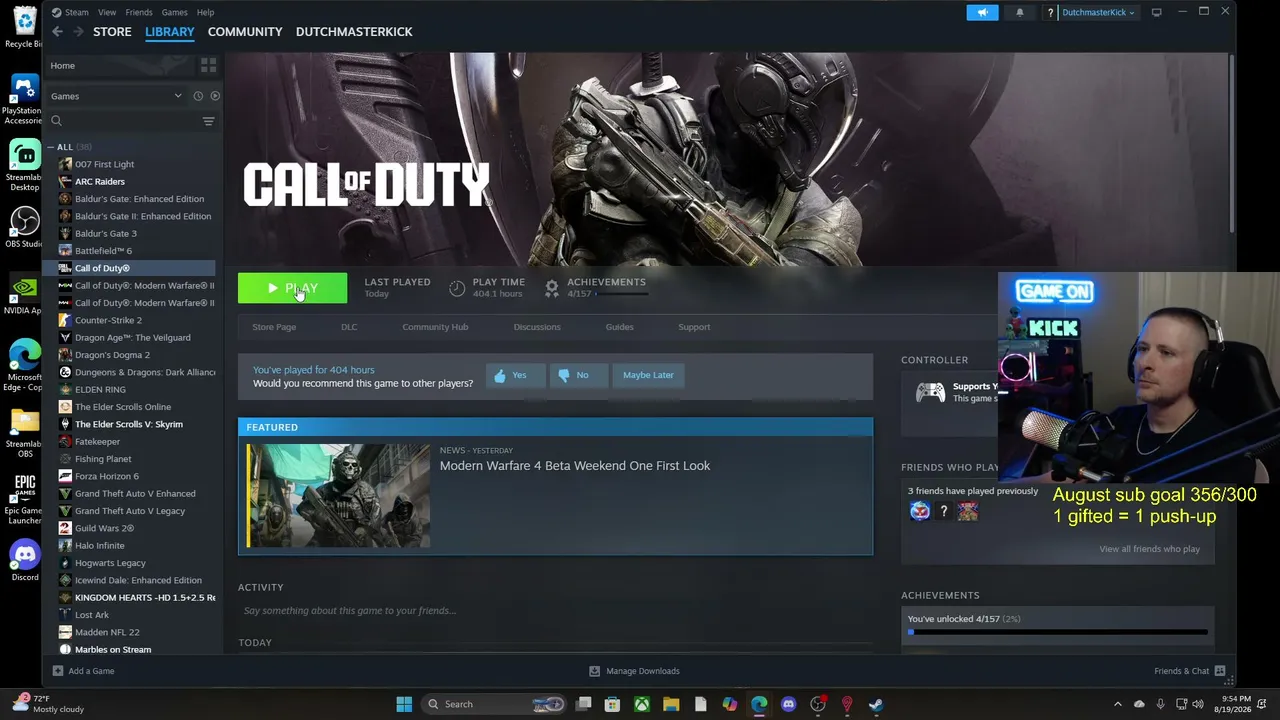The image size is (1280, 720).
Task: Open Discord from the desktop shortcut
Action: (x=25, y=559)
